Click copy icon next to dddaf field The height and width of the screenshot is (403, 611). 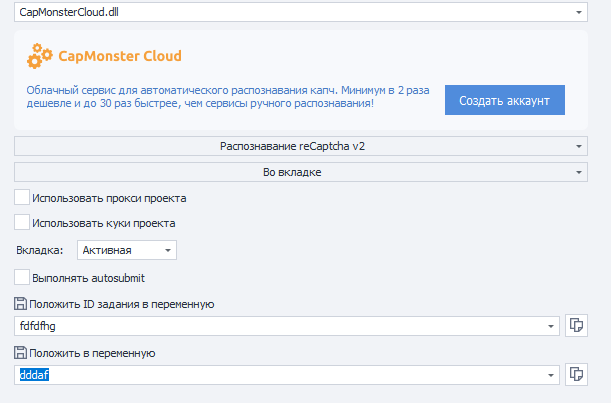tap(576, 374)
